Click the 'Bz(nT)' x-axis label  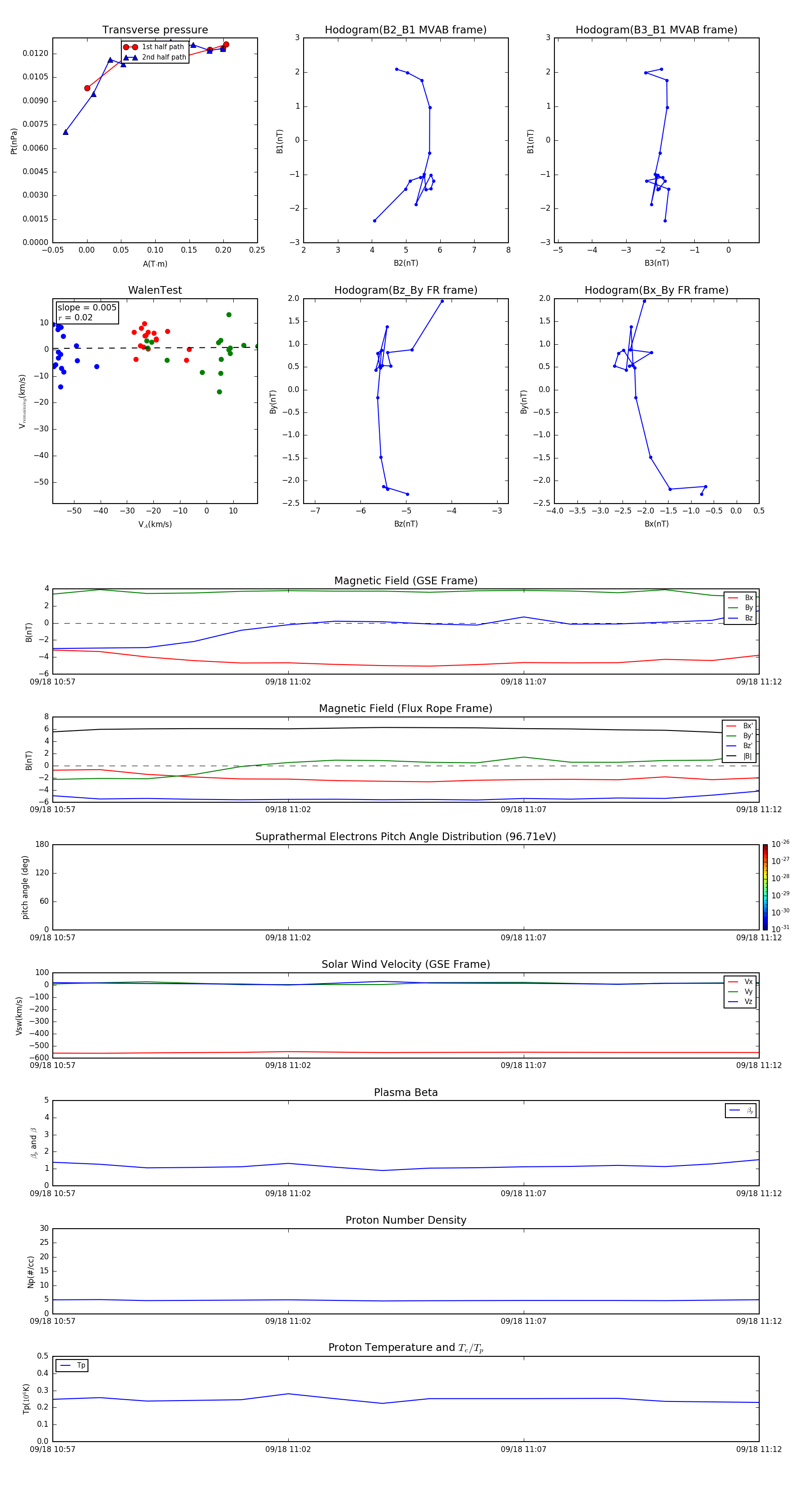[406, 524]
